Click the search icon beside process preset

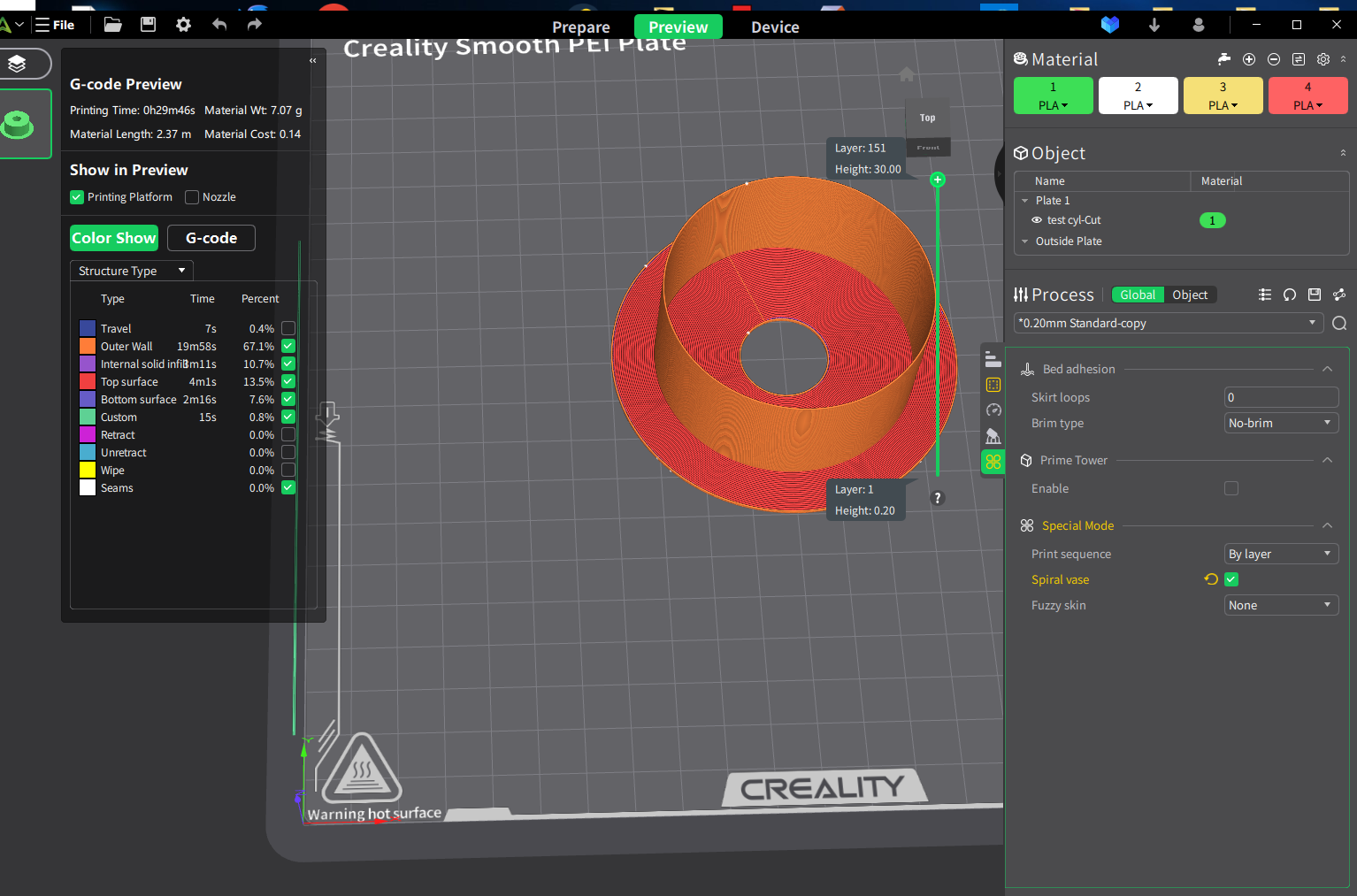(x=1339, y=323)
